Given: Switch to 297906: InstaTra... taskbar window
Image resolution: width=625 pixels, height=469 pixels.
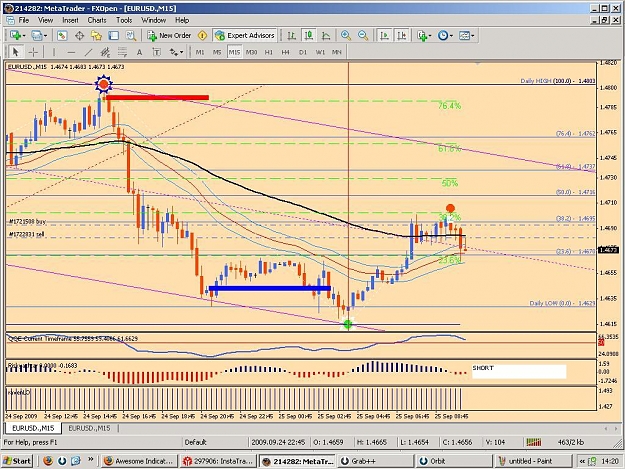Looking at the screenshot, I should pos(218,461).
